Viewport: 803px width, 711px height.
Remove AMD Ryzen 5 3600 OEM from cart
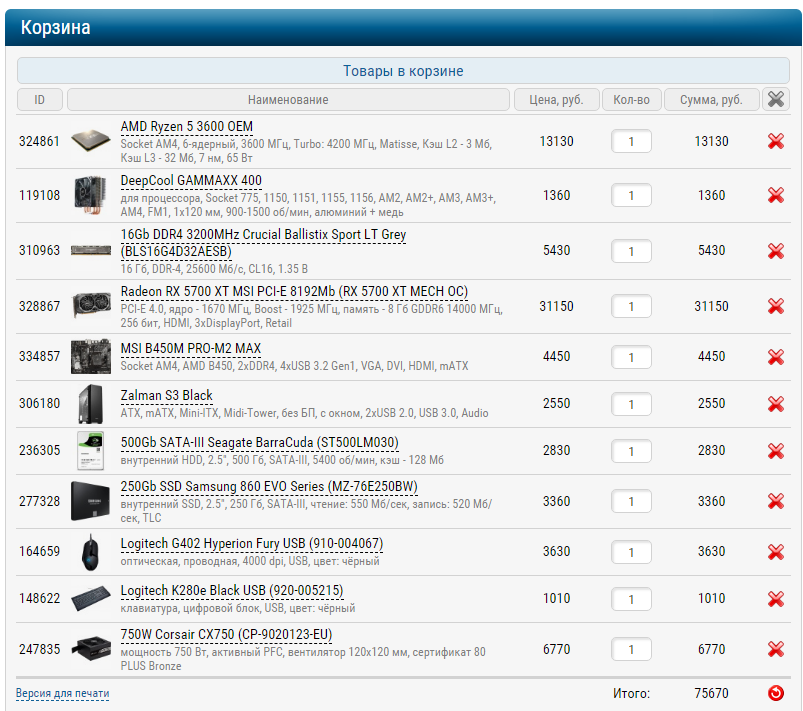776,141
